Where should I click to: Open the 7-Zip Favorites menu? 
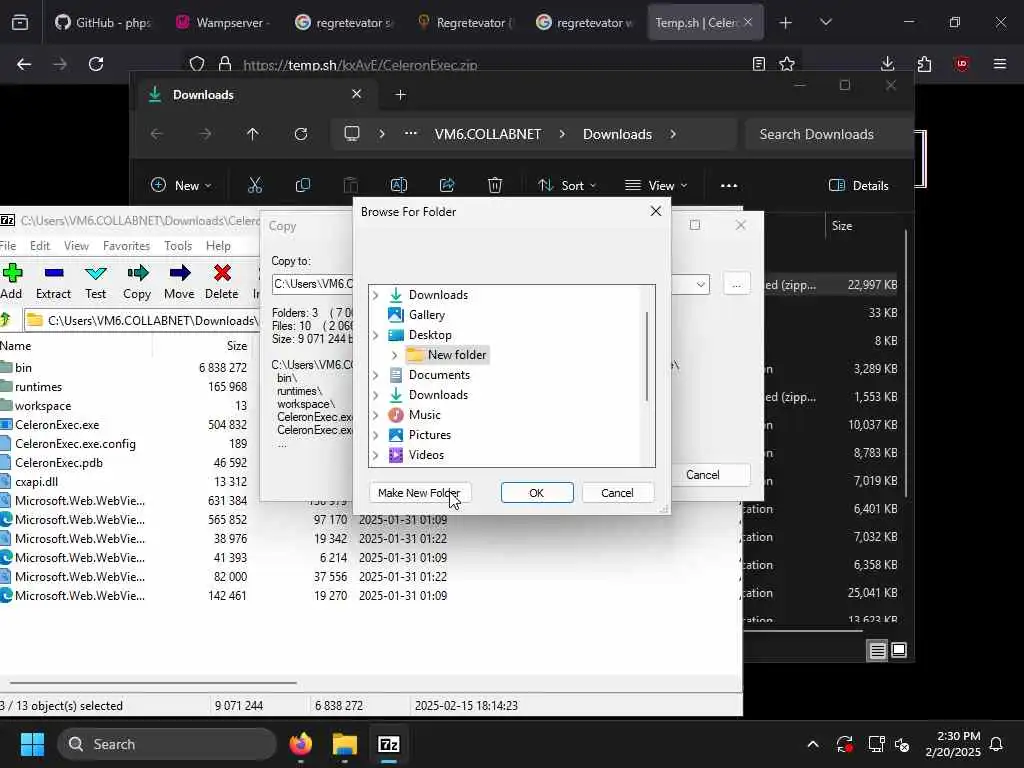coord(127,246)
